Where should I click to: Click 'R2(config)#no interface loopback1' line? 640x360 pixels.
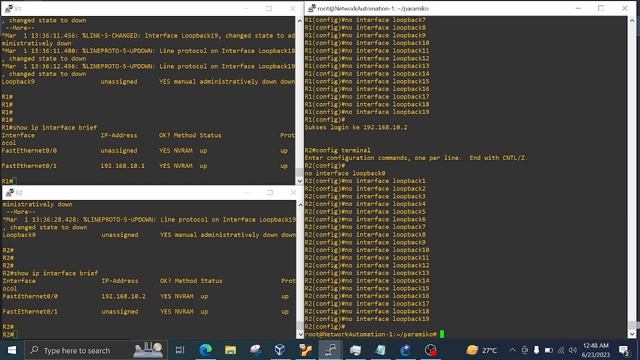click(x=365, y=181)
